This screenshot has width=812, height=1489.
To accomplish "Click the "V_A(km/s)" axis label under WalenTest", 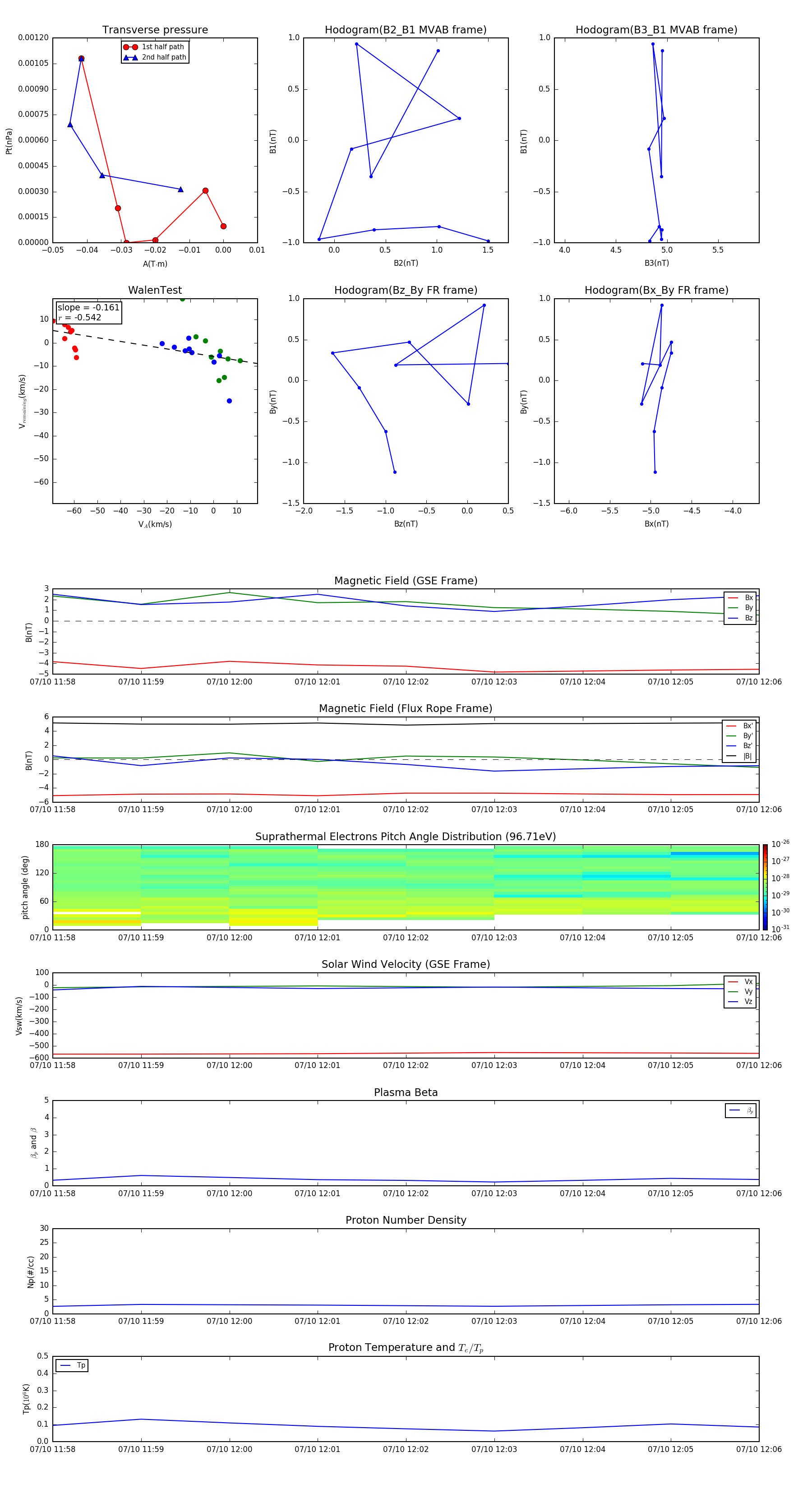I will click(155, 524).
